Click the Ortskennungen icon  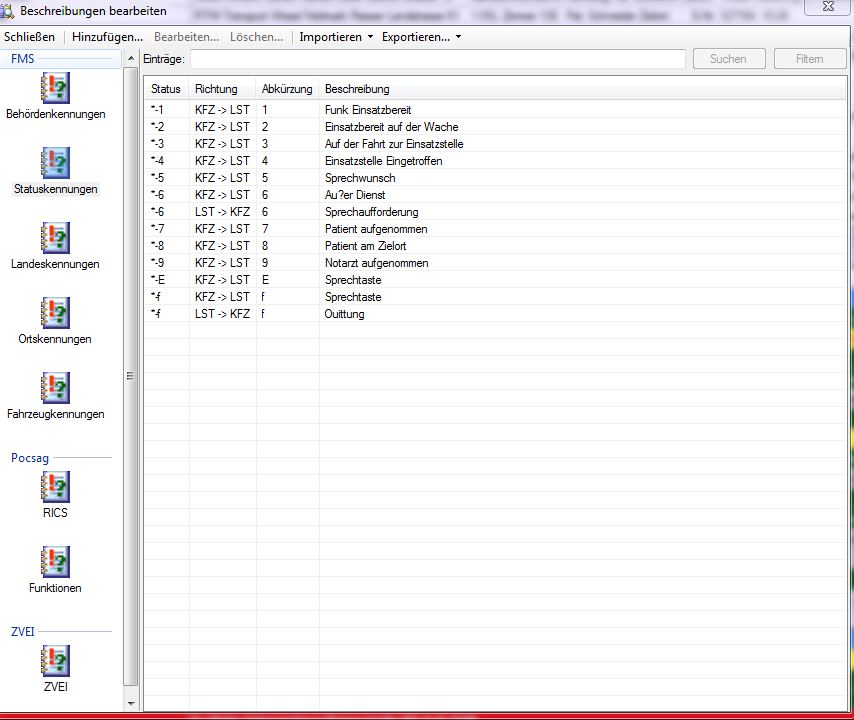coord(55,313)
